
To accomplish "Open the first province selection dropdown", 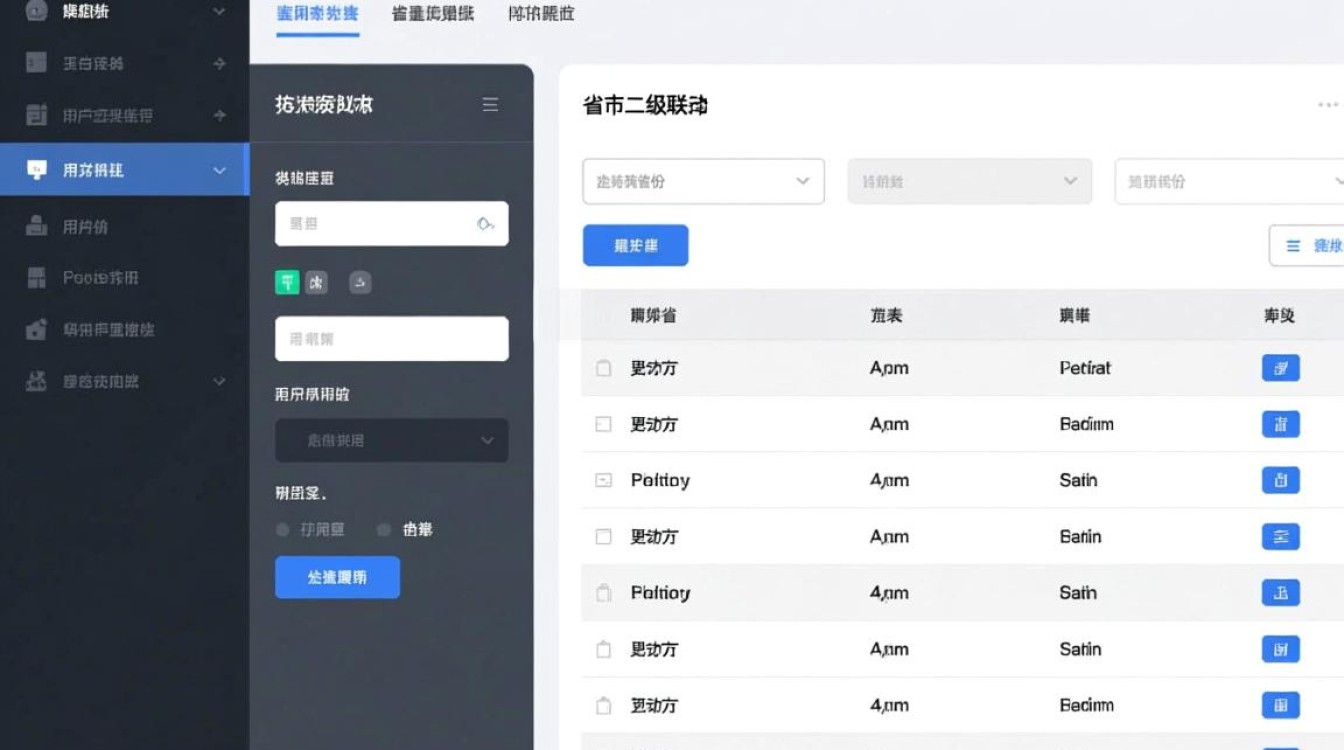I will click(x=702, y=181).
